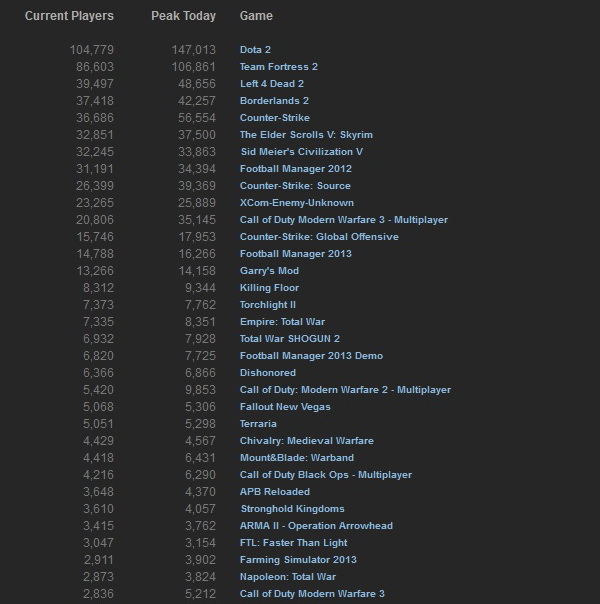Open the Football Manager 2013 Demo link

click(311, 356)
